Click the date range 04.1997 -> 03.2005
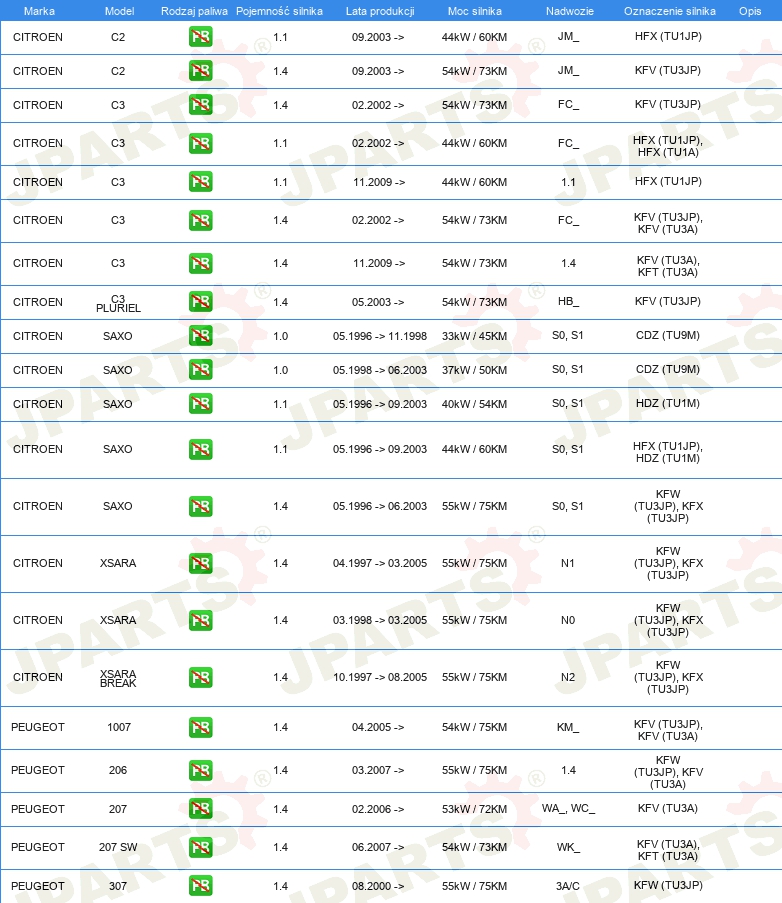The image size is (782, 903). [x=379, y=563]
